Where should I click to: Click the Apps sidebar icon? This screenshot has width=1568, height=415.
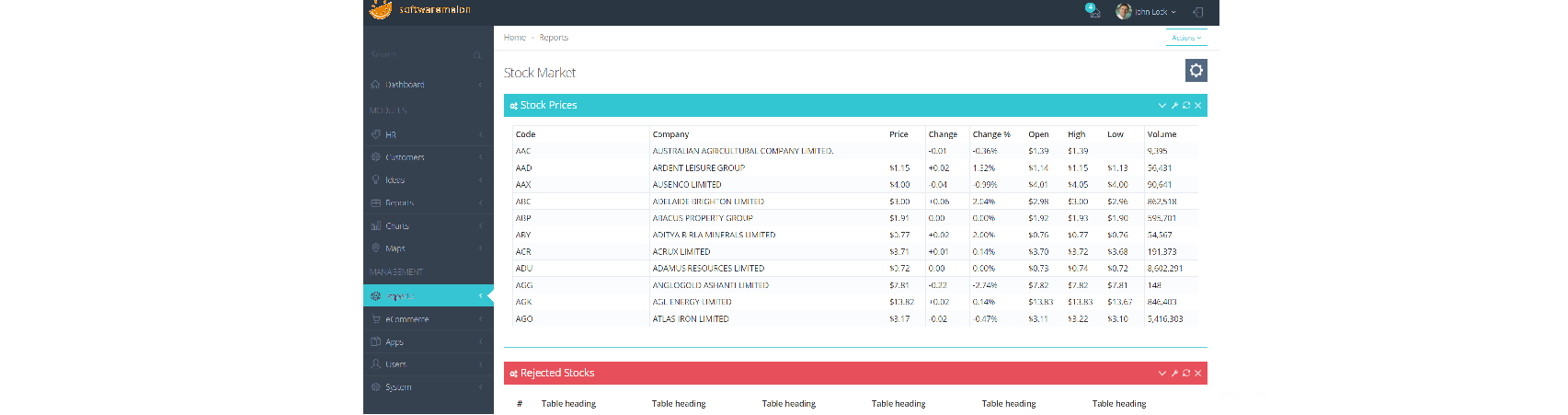(375, 341)
